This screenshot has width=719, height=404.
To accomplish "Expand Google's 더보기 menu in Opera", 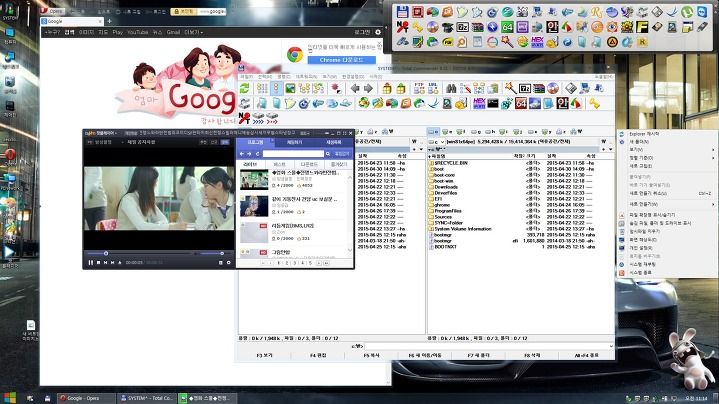I will click(x=194, y=32).
